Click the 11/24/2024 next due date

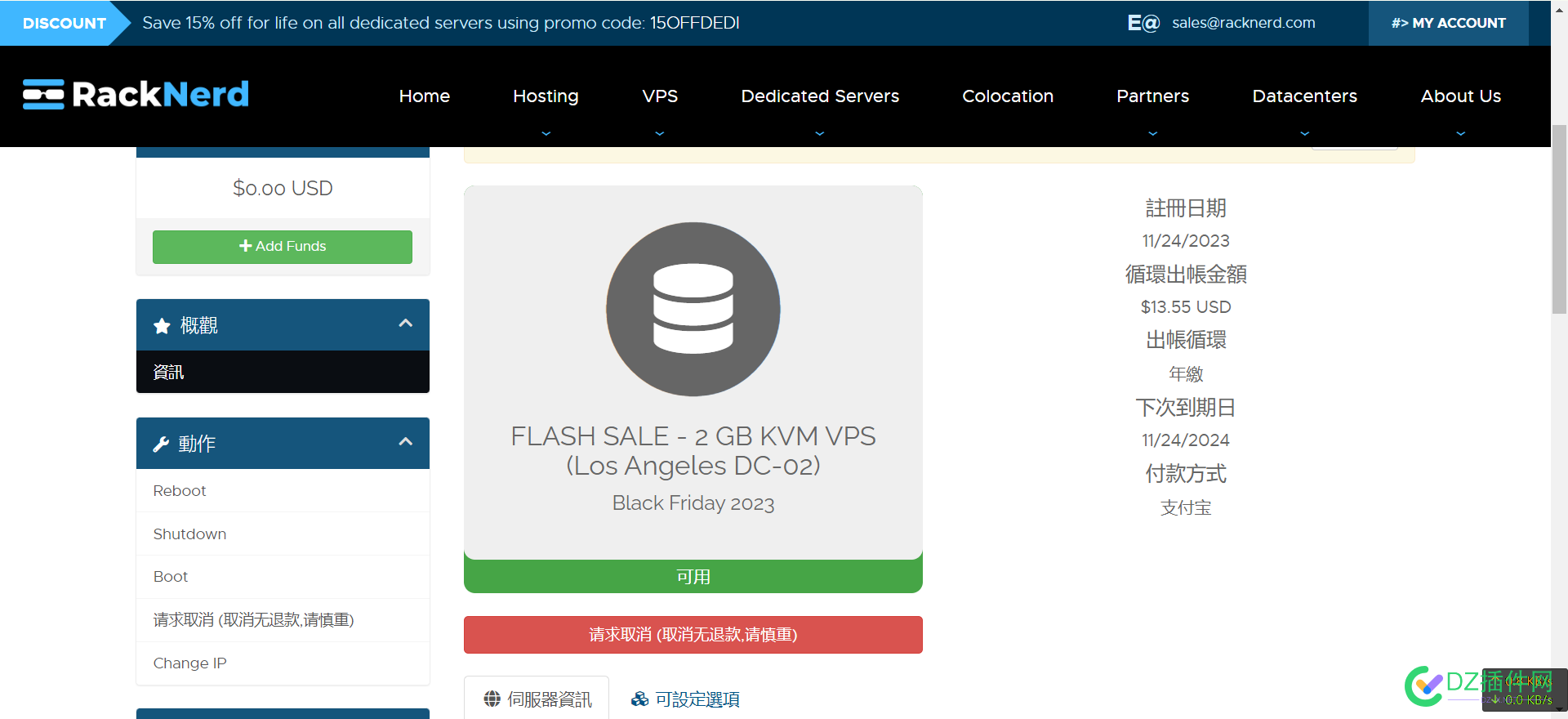(1186, 440)
